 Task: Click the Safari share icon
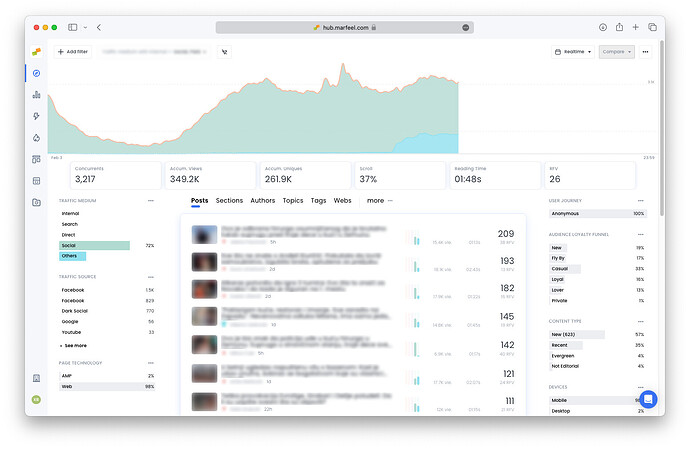pyautogui.click(x=619, y=27)
